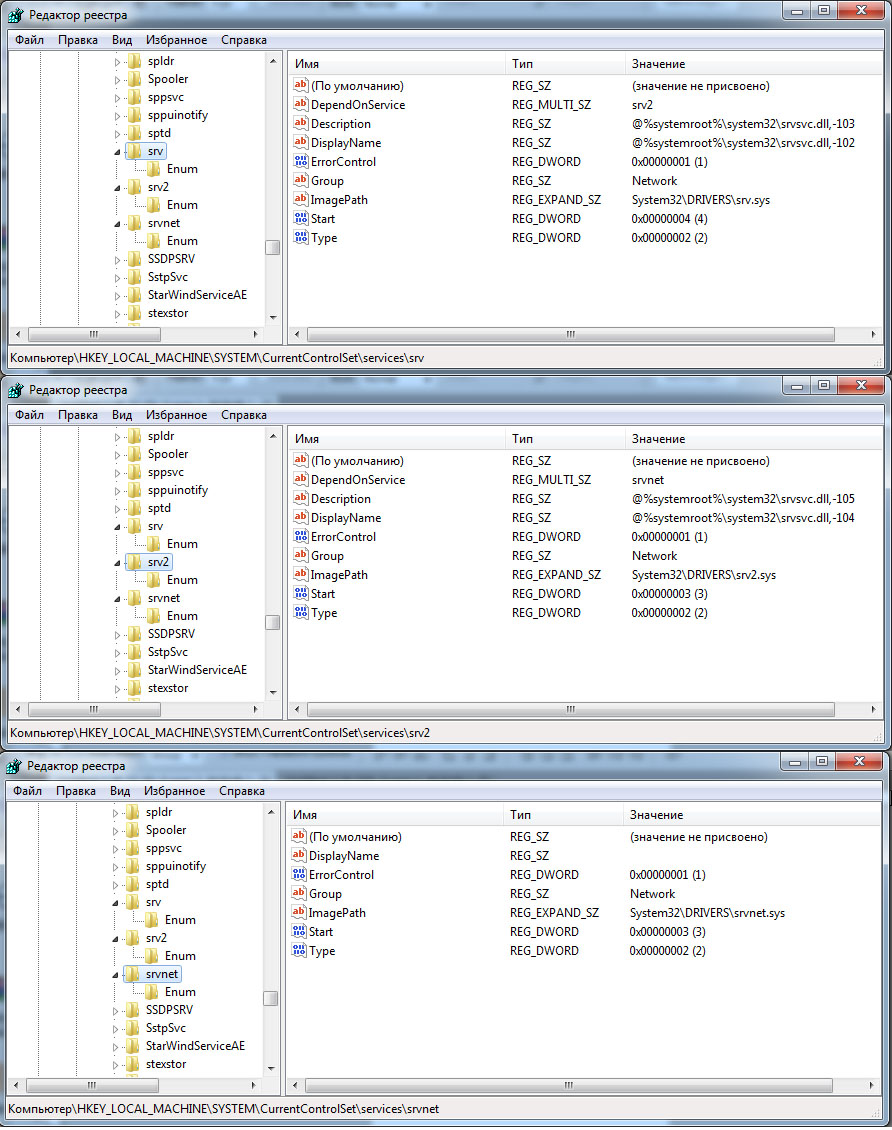Click registry editor title icon of middle window

pos(15,390)
